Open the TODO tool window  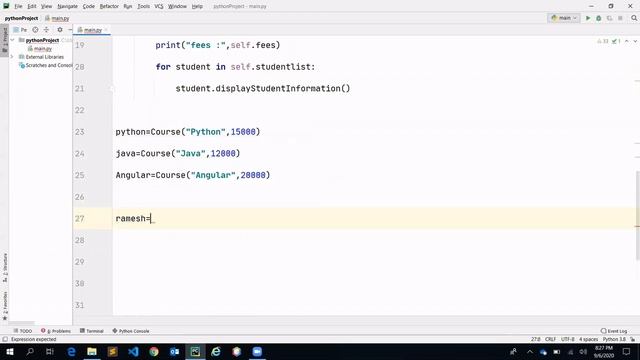tap(23, 331)
